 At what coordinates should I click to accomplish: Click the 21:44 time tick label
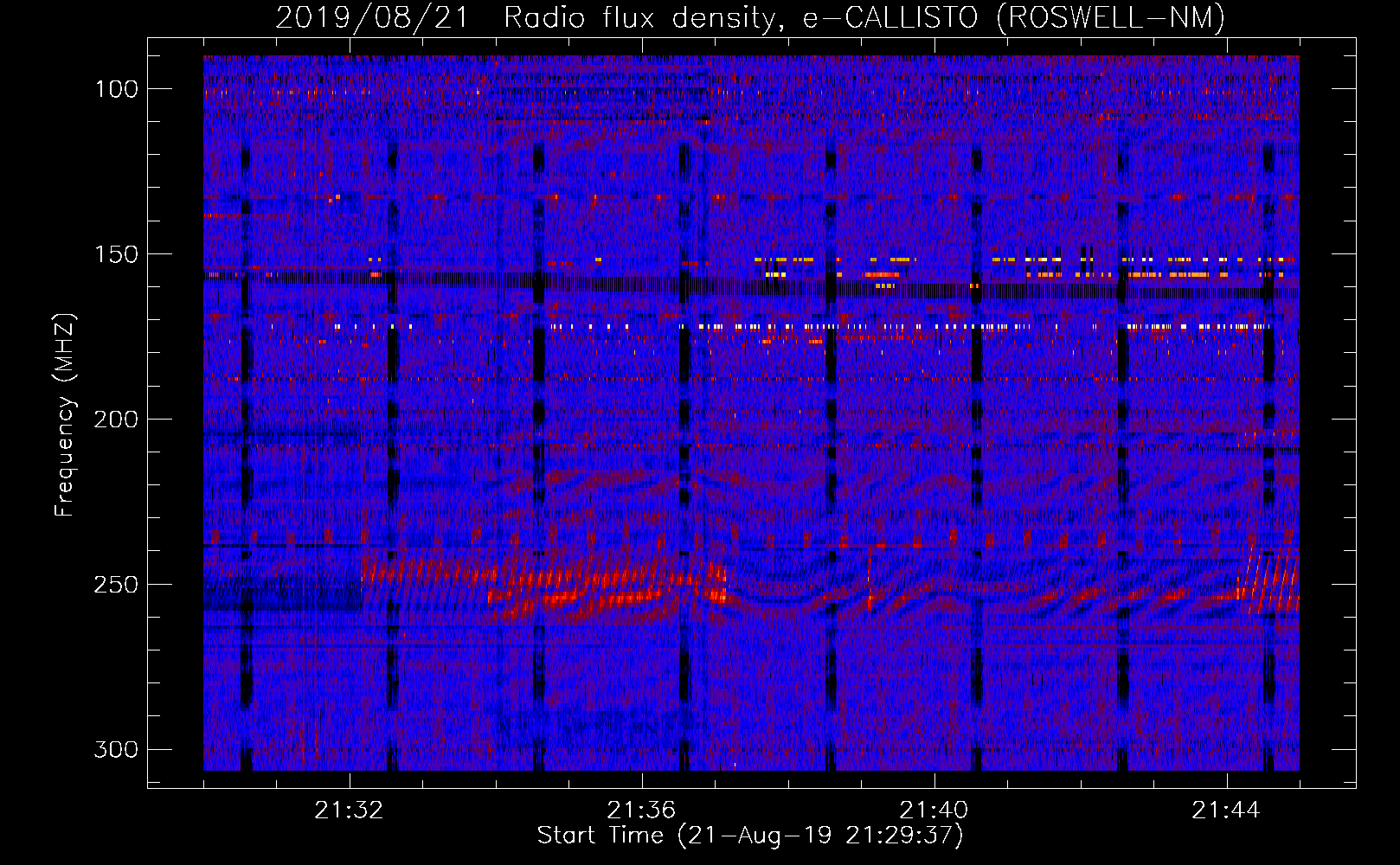coord(1226,811)
